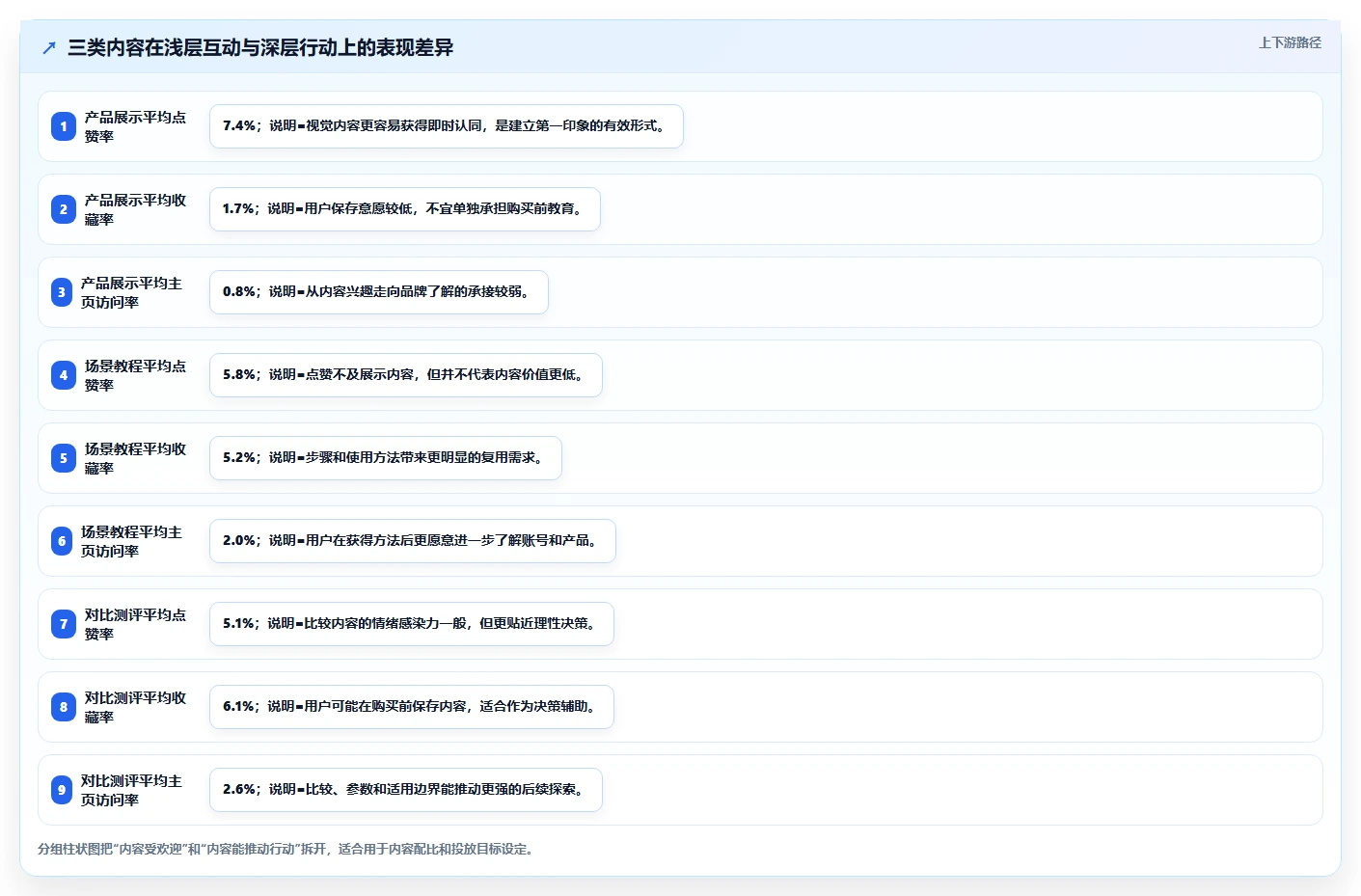The height and width of the screenshot is (896, 1361).
Task: Click step badge 2 for 产品展示平均收藏率
Action: pos(64,209)
